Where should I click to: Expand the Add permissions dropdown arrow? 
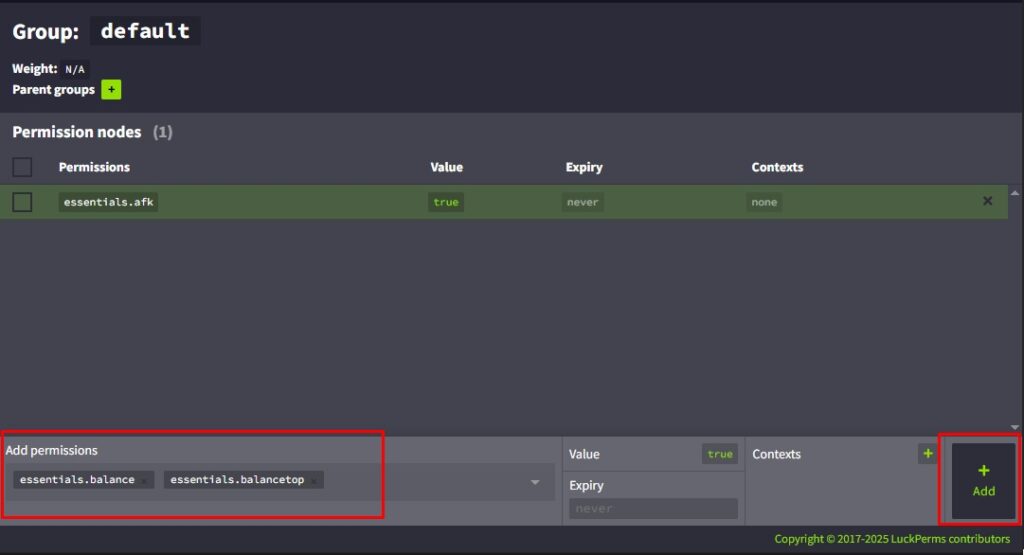(535, 482)
